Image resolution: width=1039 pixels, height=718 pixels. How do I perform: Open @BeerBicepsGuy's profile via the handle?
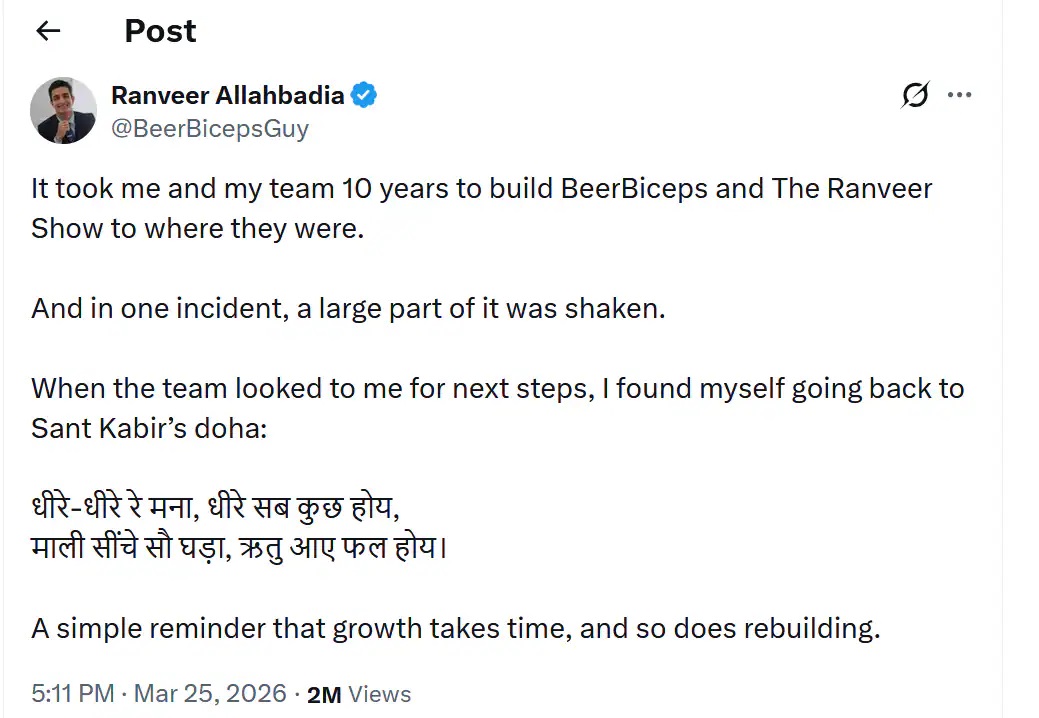pos(211,128)
